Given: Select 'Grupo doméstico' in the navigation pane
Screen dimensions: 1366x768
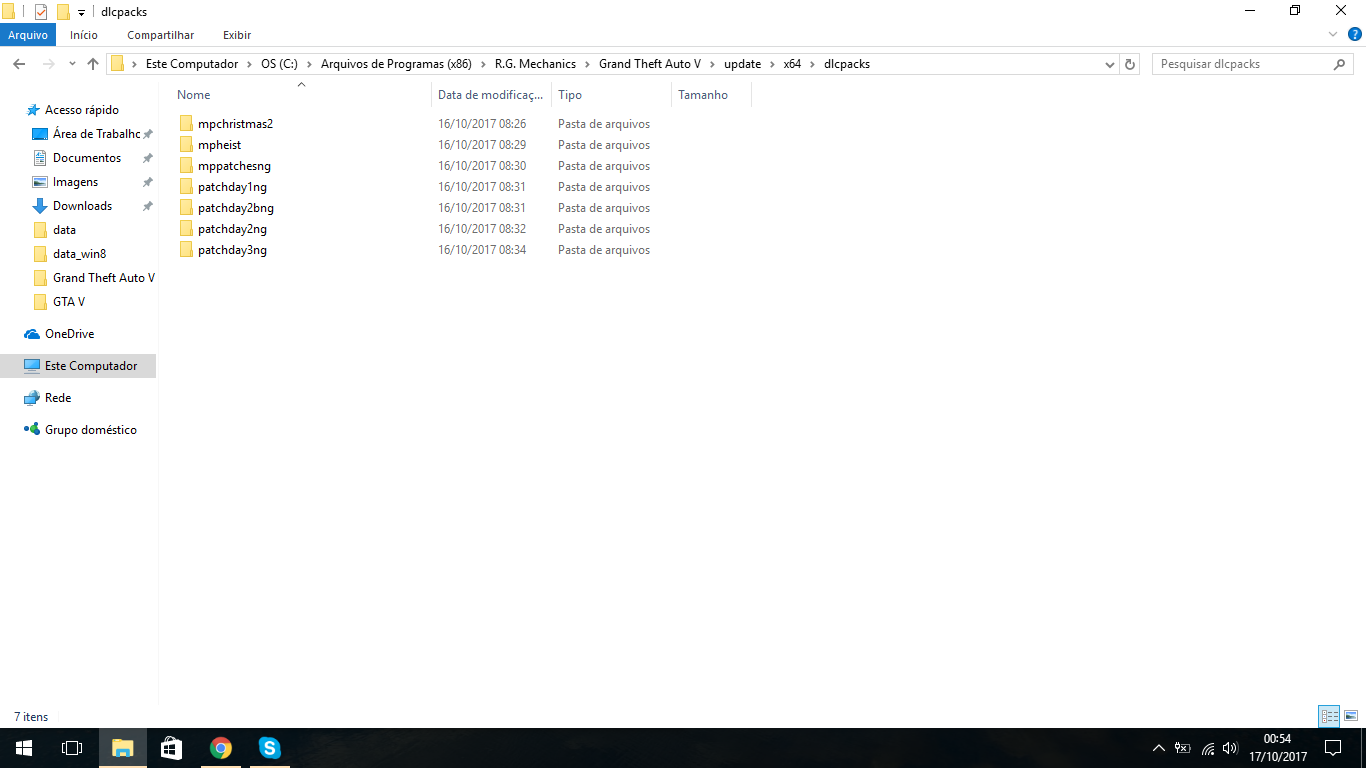Looking at the screenshot, I should coord(91,430).
